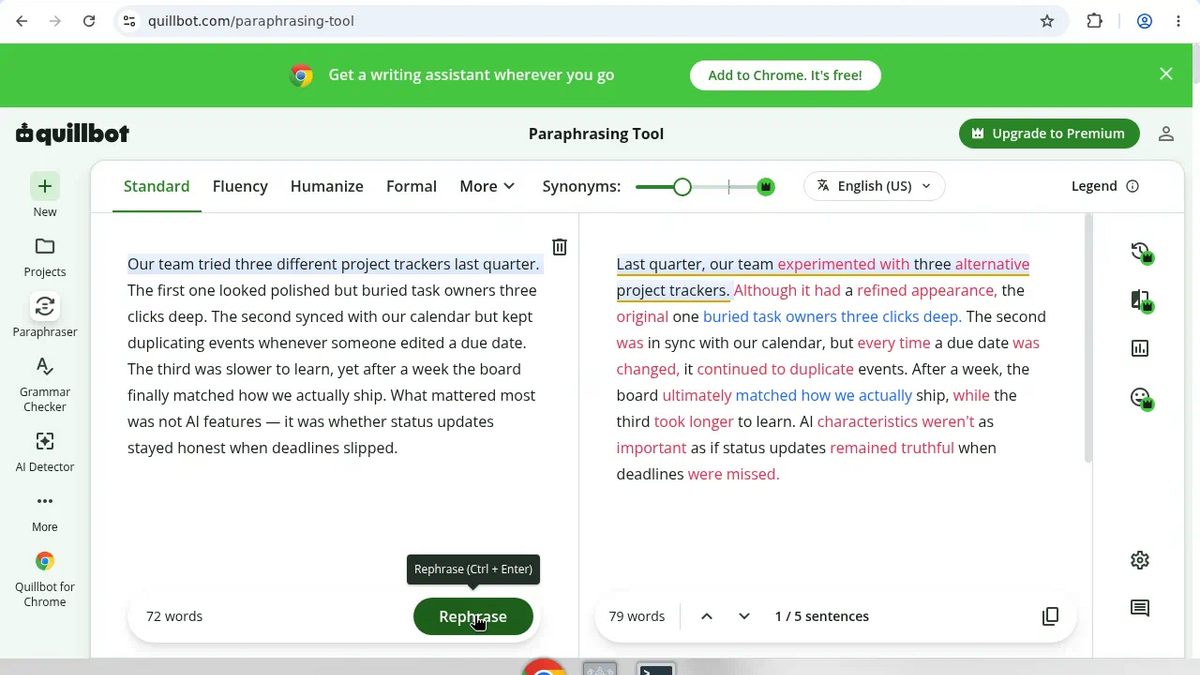Click "remained truthful" in output
This screenshot has width=1200, height=675.
[892, 447]
